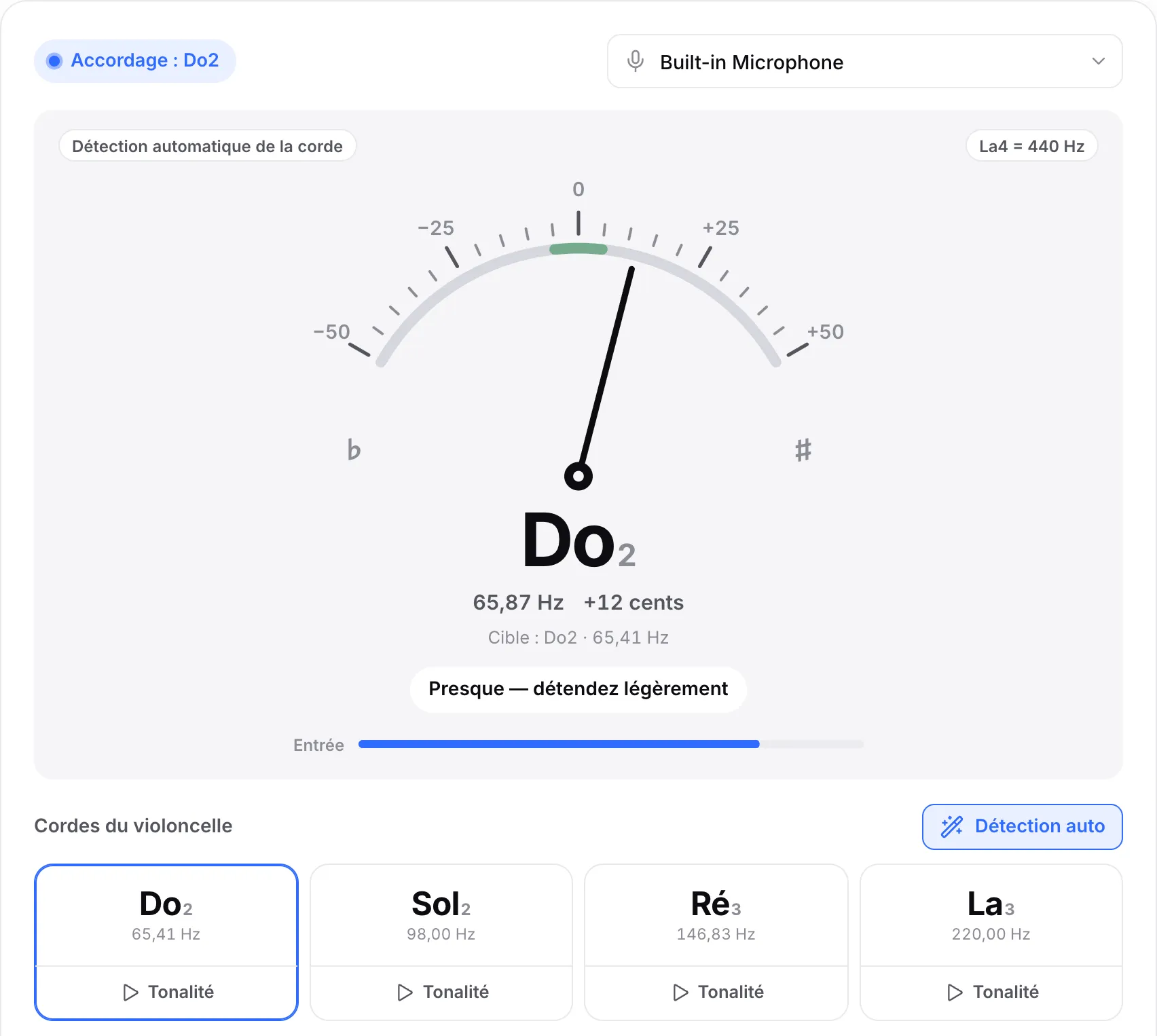
Task: Click the Détection automatique de la corde pill
Action: pos(207,146)
